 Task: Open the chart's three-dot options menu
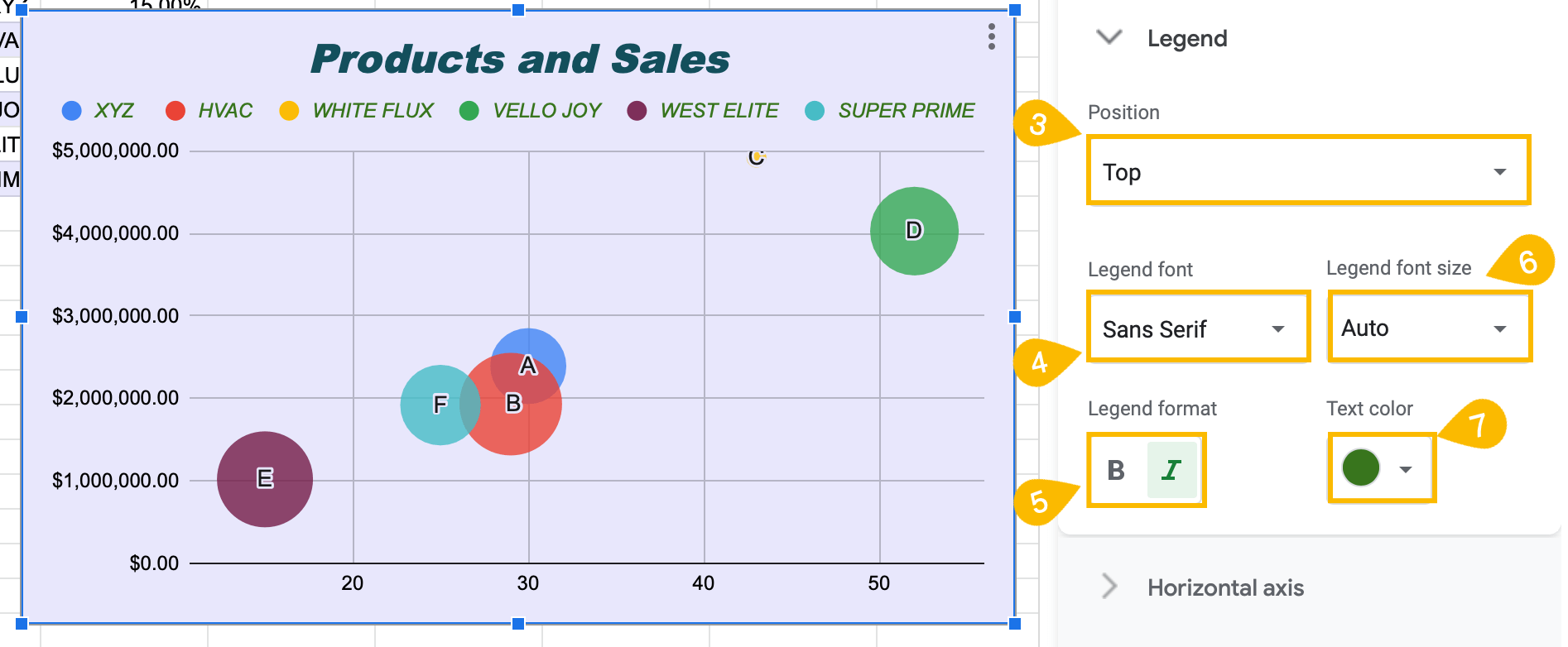pos(990,37)
